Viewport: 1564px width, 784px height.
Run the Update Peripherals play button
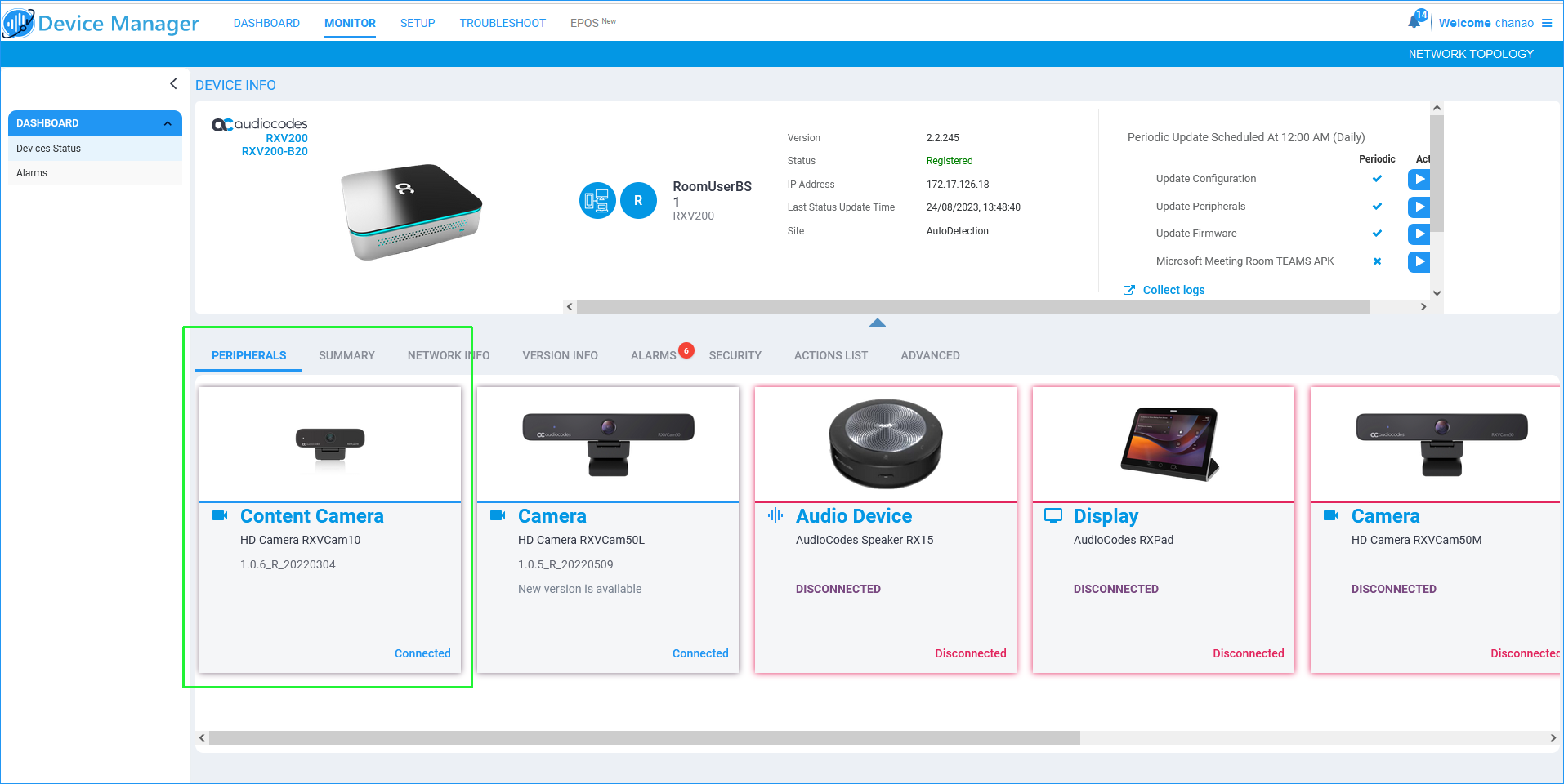tap(1419, 207)
